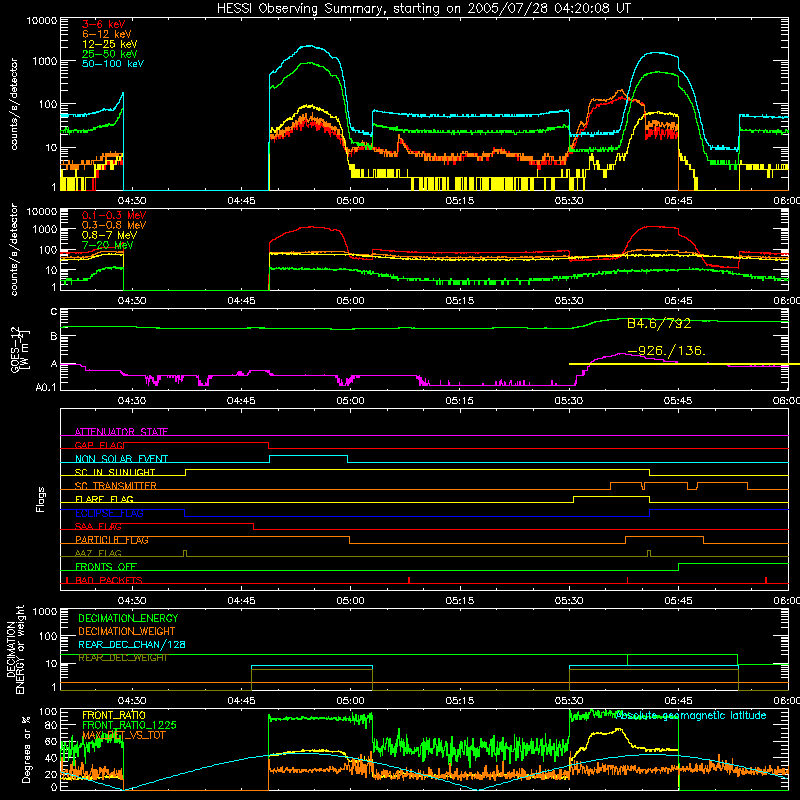Click the SAA_FLAG label
This screenshot has width=800, height=800.
pyautogui.click(x=98, y=526)
